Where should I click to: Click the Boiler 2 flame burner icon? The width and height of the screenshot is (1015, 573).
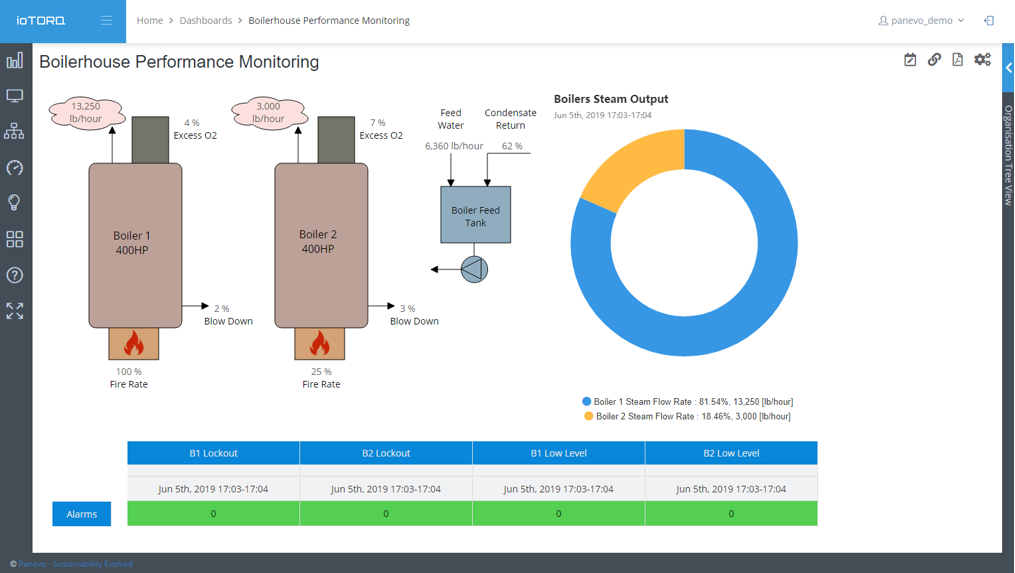tap(320, 344)
